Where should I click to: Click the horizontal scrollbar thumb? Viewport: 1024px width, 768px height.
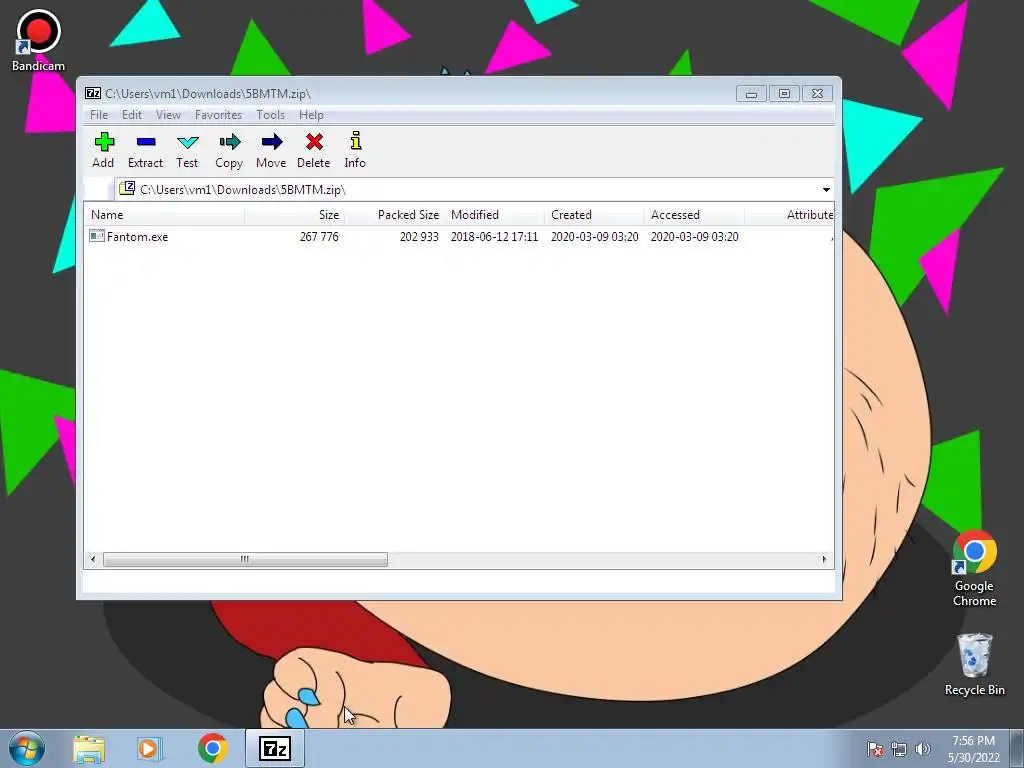tap(245, 560)
